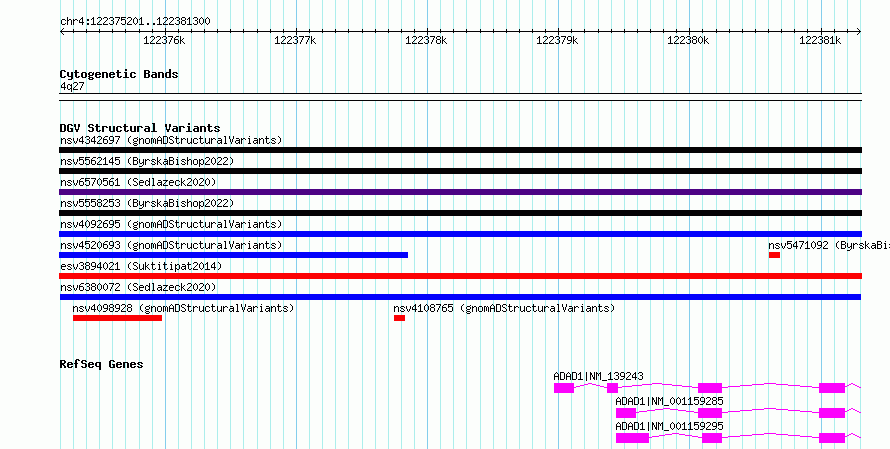This screenshot has width=890, height=449.
Task: Open the nsv4108765 gnomAD variant label
Action: pyautogui.click(x=504, y=308)
